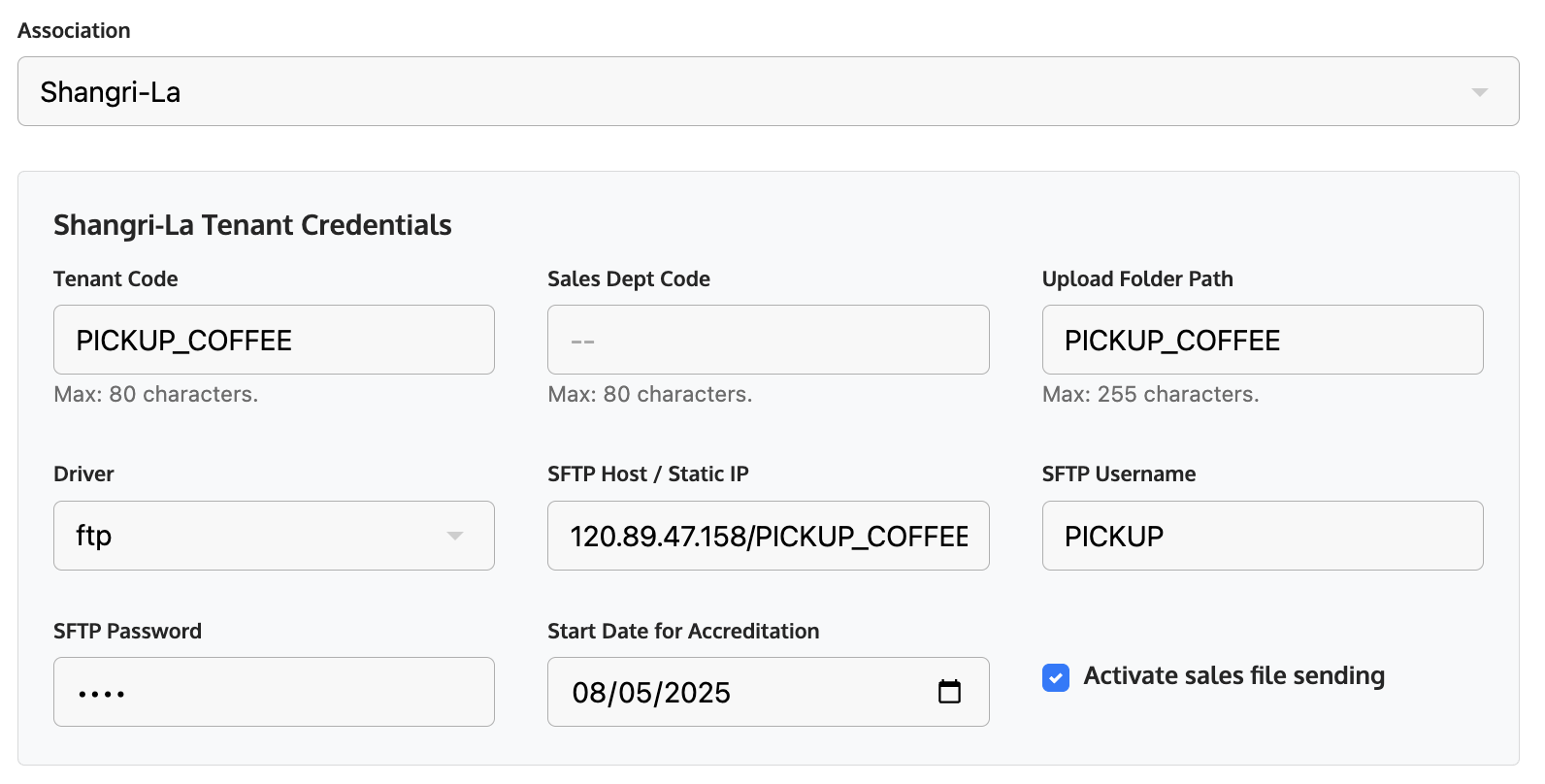Click the "Start Date for Accreditation" label
1545x784 pixels.
tap(682, 632)
